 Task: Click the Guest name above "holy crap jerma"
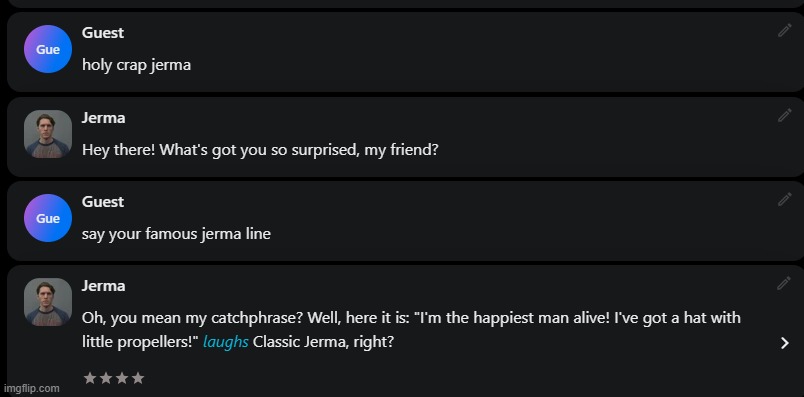coord(103,33)
